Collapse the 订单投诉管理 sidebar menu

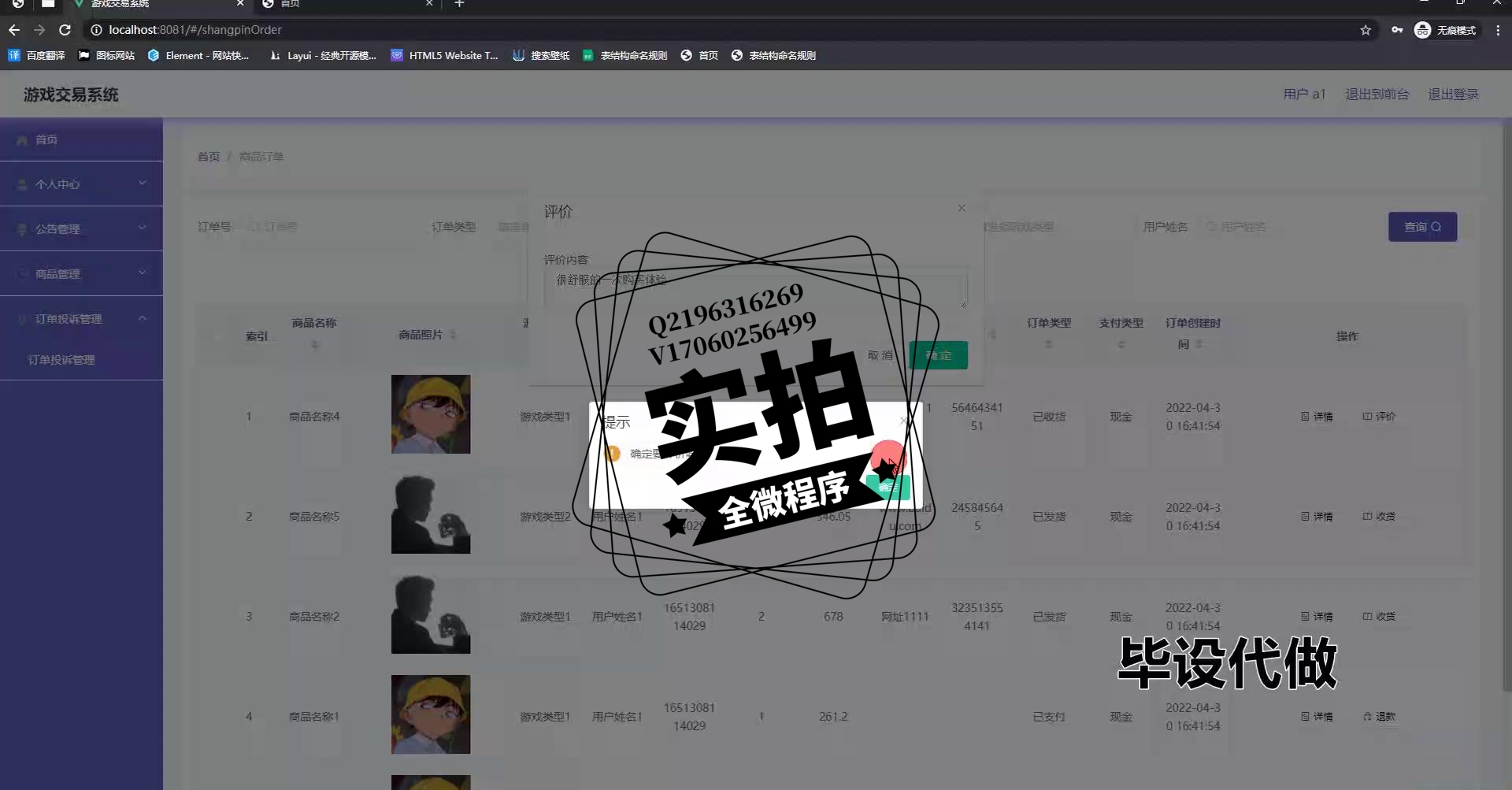81,318
